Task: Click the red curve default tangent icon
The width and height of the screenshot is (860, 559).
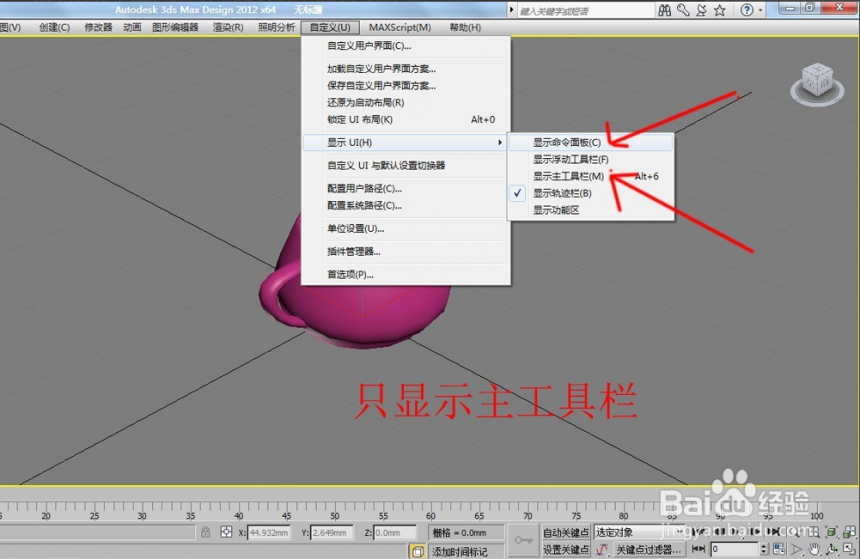Action: (602, 549)
